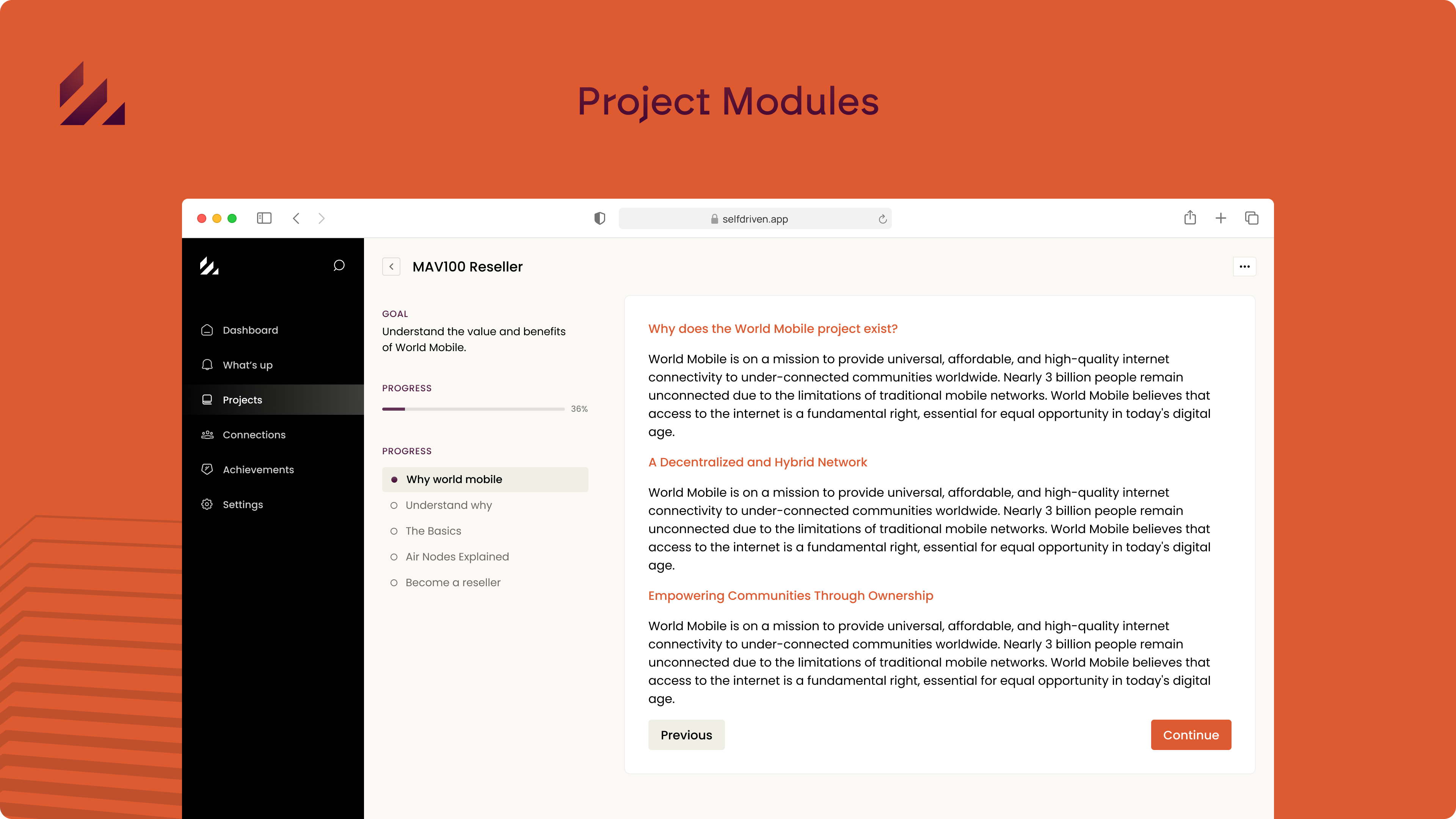
Task: Open a new tab with plus icon
Action: [x=1221, y=218]
